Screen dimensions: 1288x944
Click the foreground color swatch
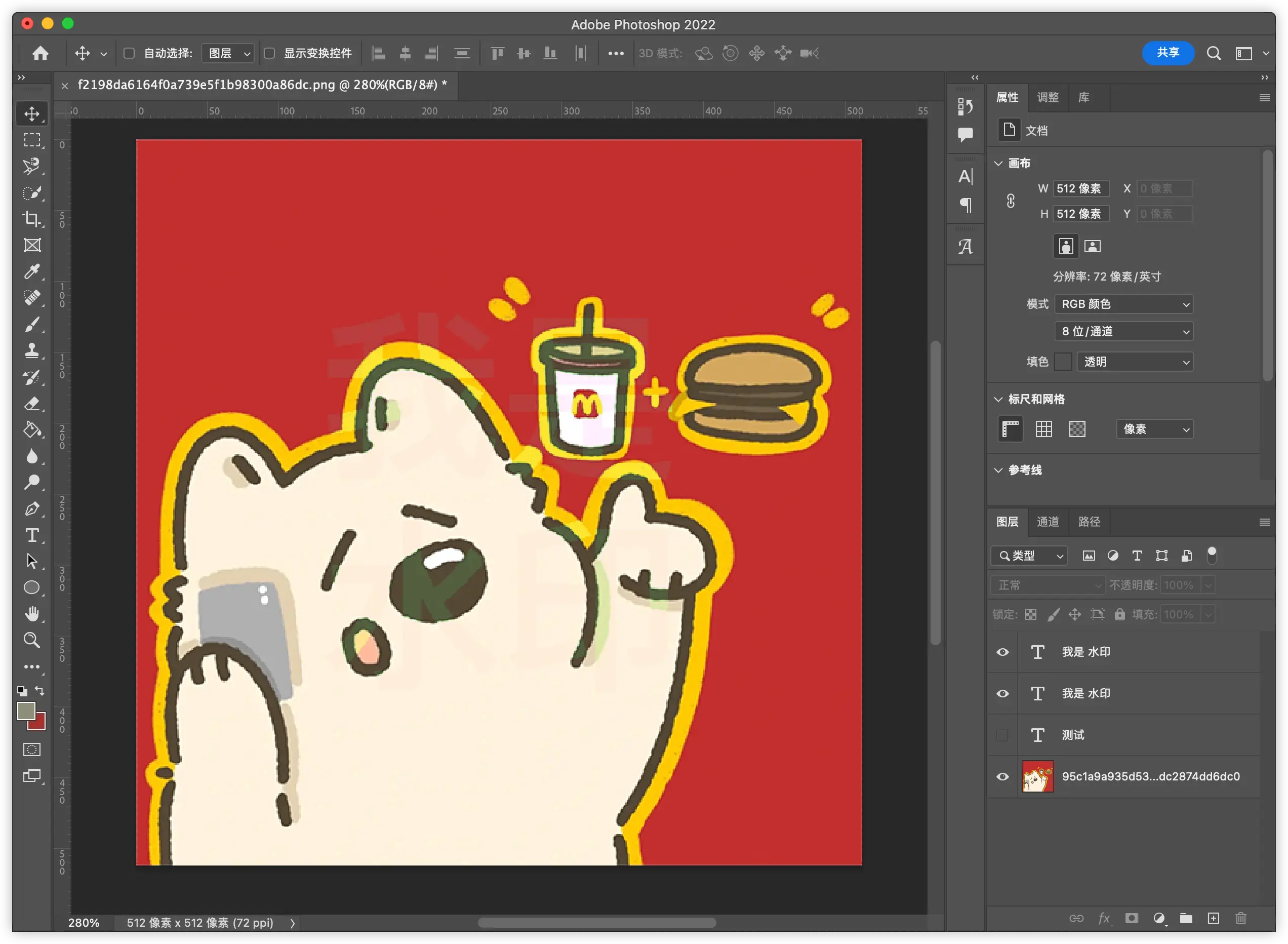pos(26,711)
